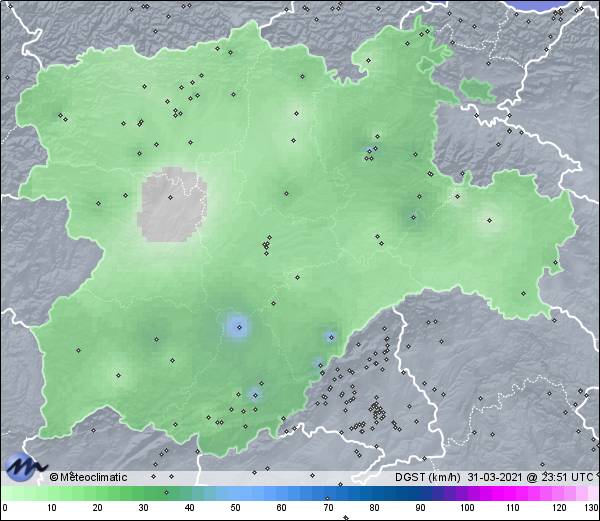Click the scale label 110
Image resolution: width=600 pixels, height=521 pixels.
point(513,508)
